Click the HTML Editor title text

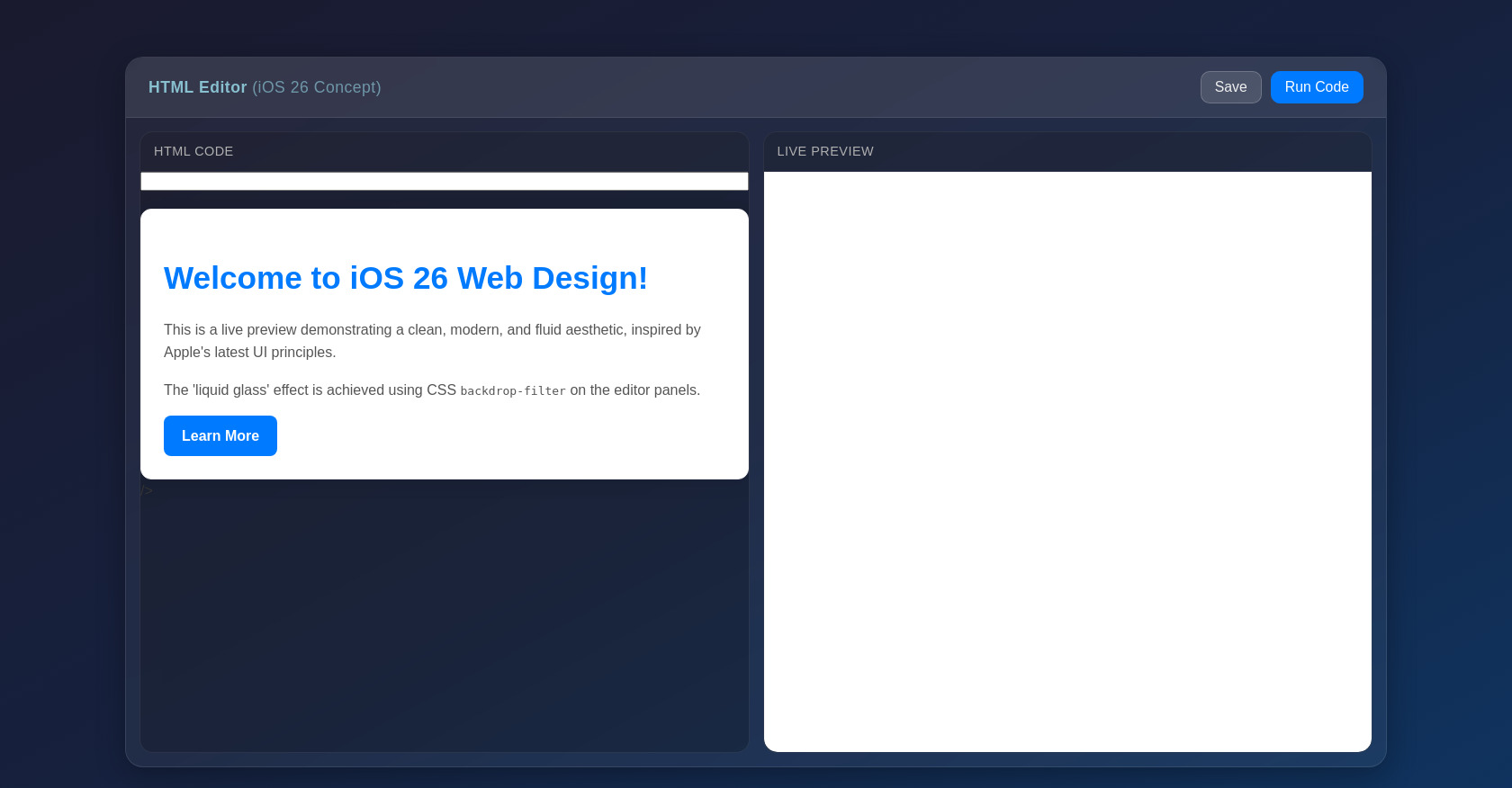point(197,87)
